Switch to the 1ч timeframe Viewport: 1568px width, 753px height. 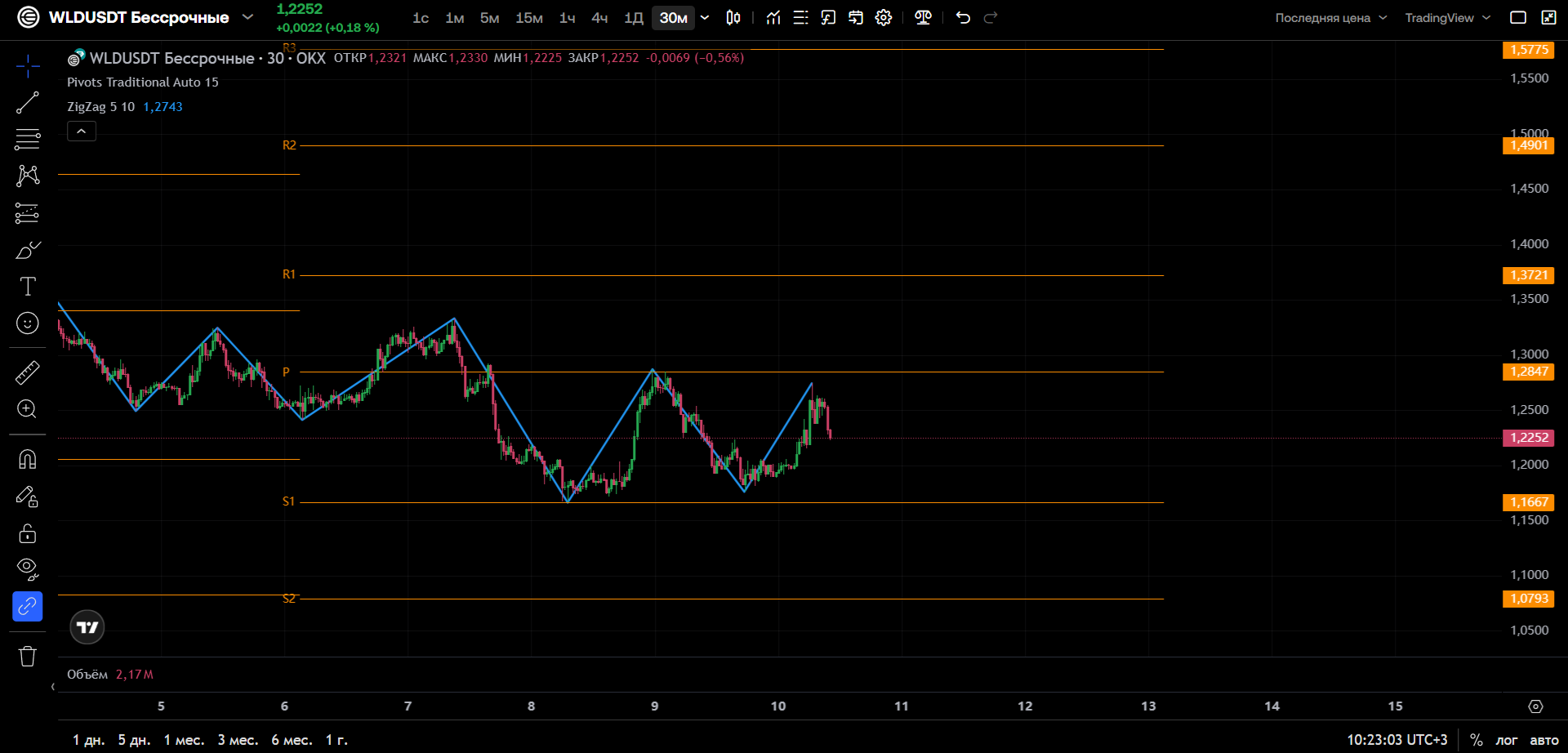567,18
